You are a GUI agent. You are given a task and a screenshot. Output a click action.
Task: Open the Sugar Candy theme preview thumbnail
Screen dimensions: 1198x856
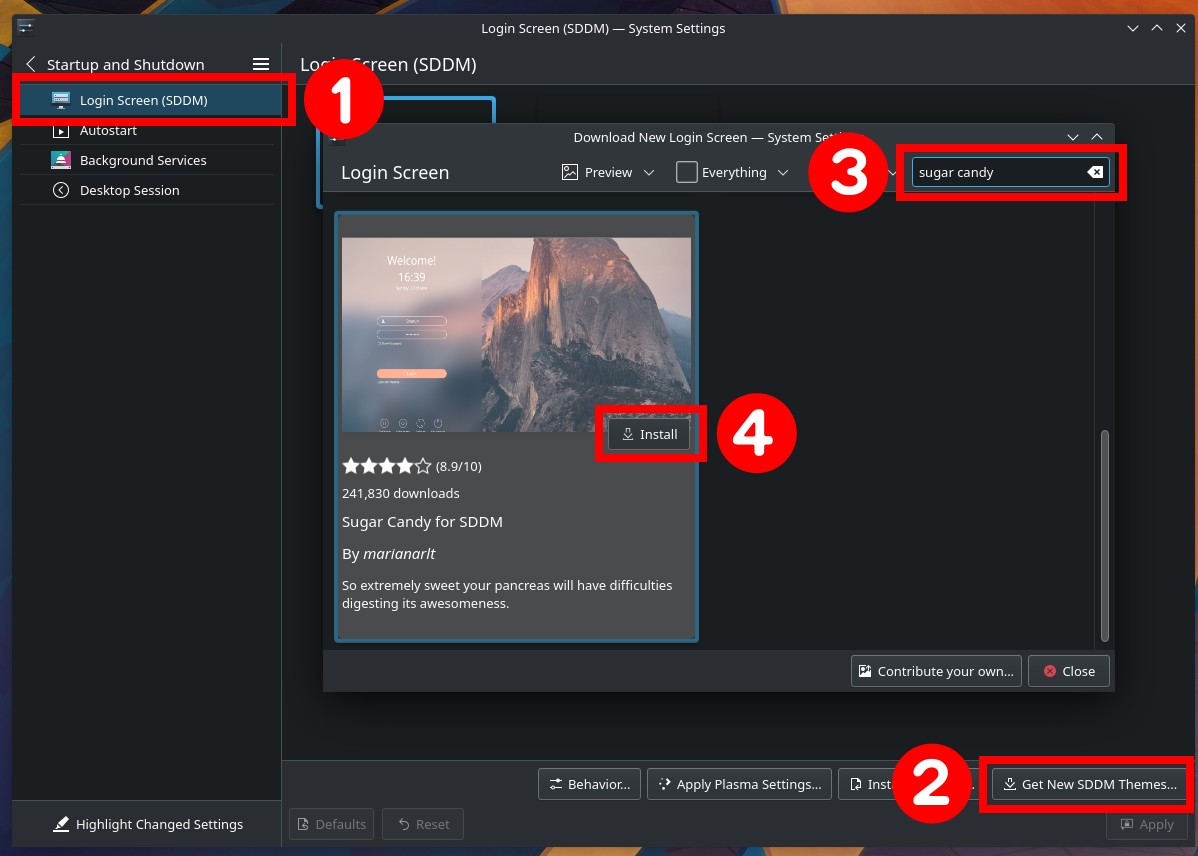coord(516,334)
